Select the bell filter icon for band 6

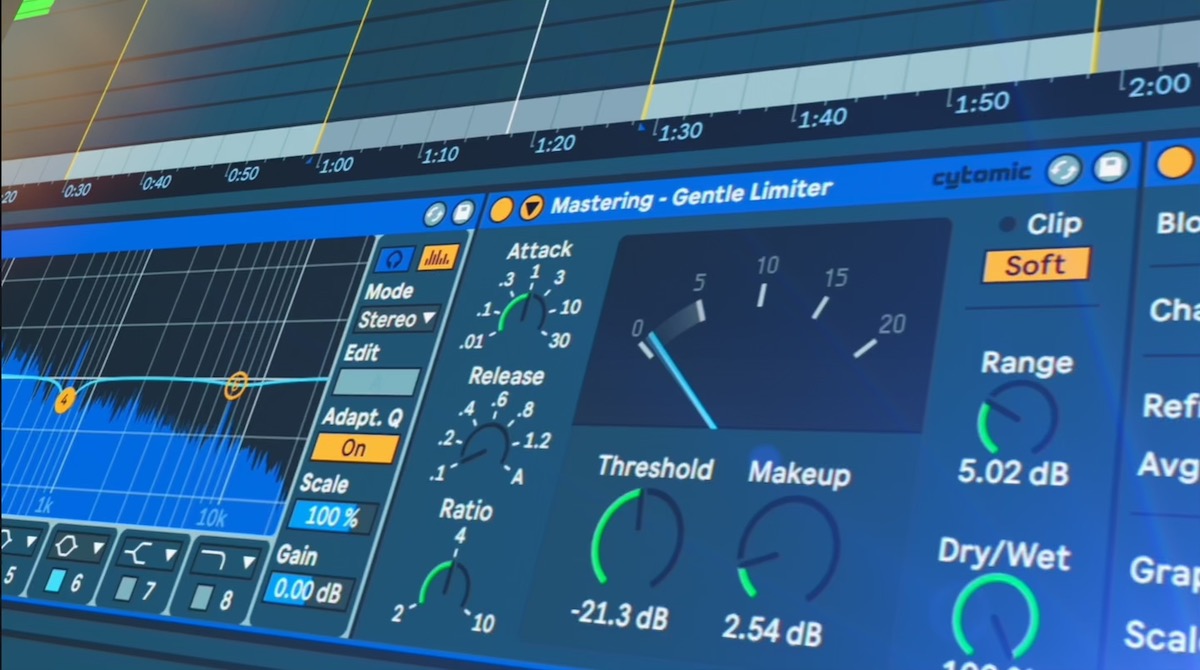64,545
